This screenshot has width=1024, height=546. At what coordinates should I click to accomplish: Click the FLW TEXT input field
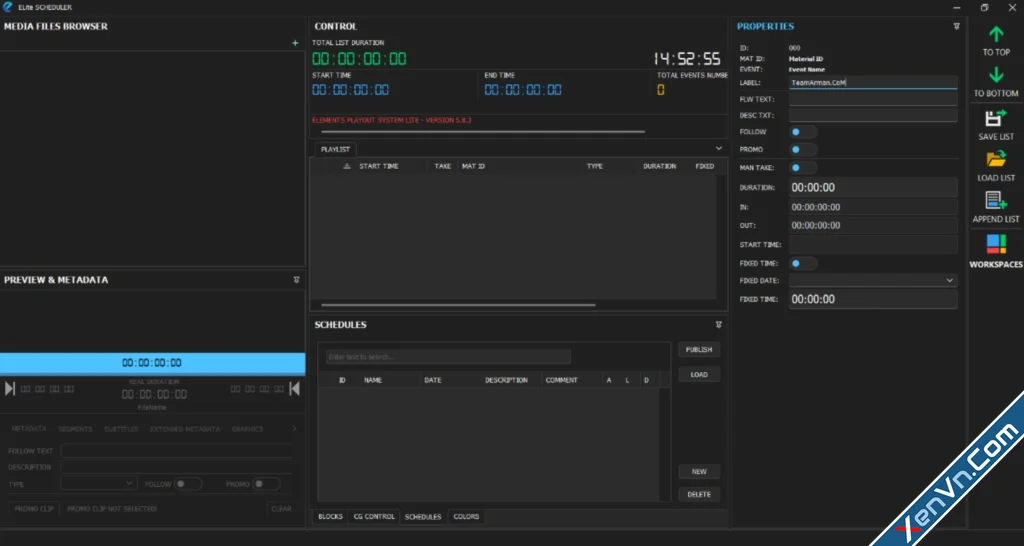(x=873, y=99)
